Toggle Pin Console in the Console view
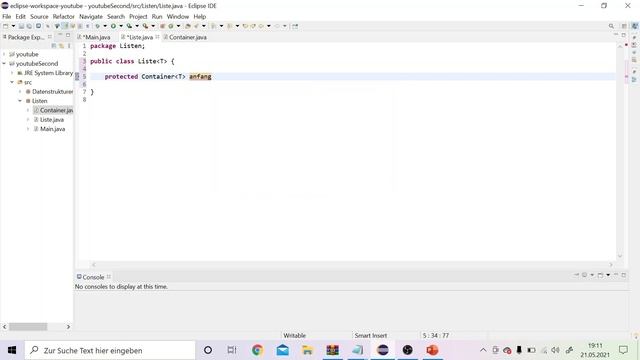The image size is (640, 360). point(576,275)
